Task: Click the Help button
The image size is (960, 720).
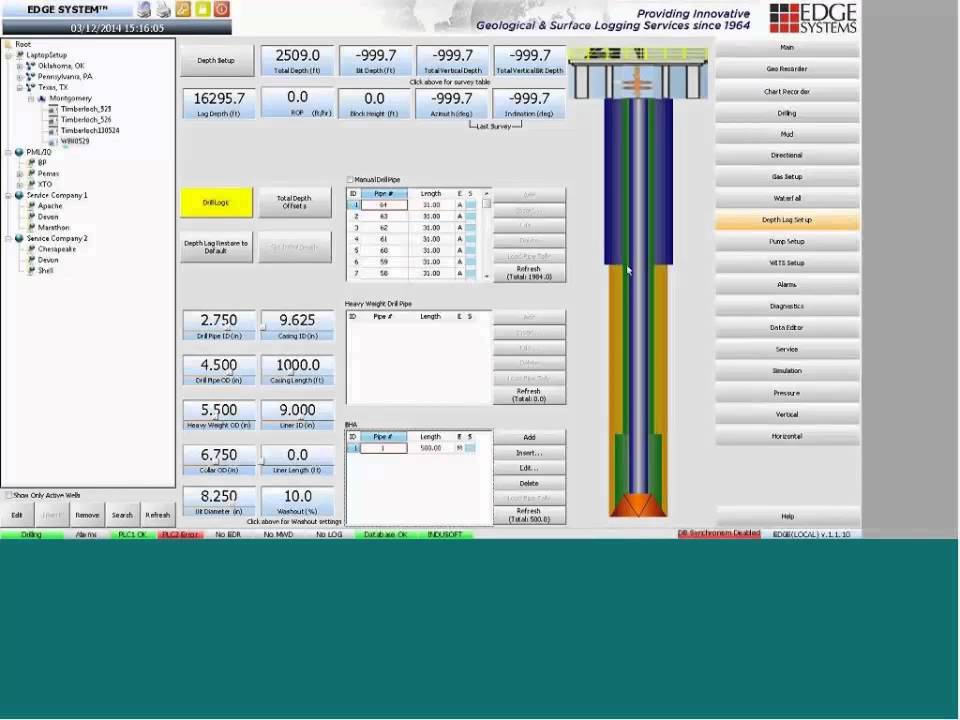Action: point(787,517)
